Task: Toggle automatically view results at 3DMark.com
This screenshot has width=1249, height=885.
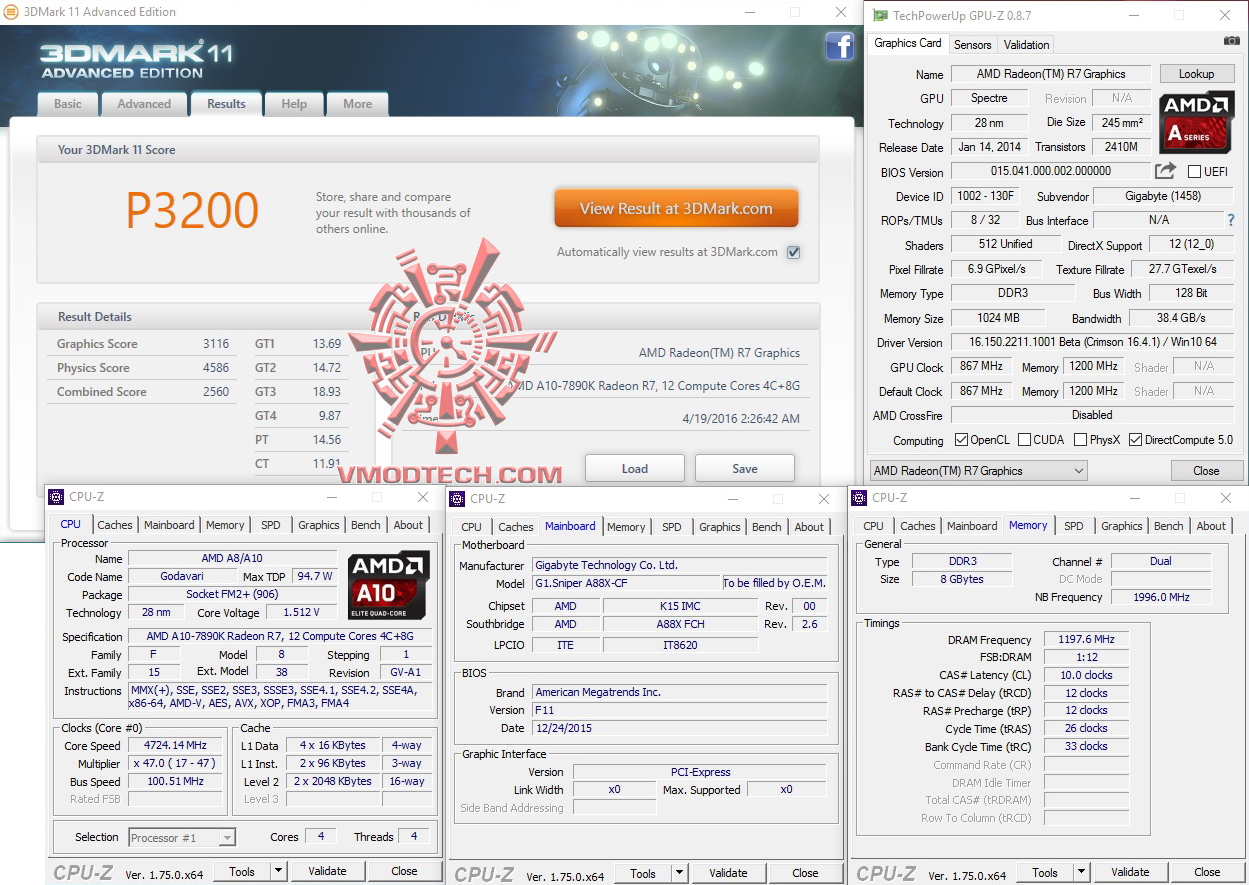Action: click(x=793, y=252)
